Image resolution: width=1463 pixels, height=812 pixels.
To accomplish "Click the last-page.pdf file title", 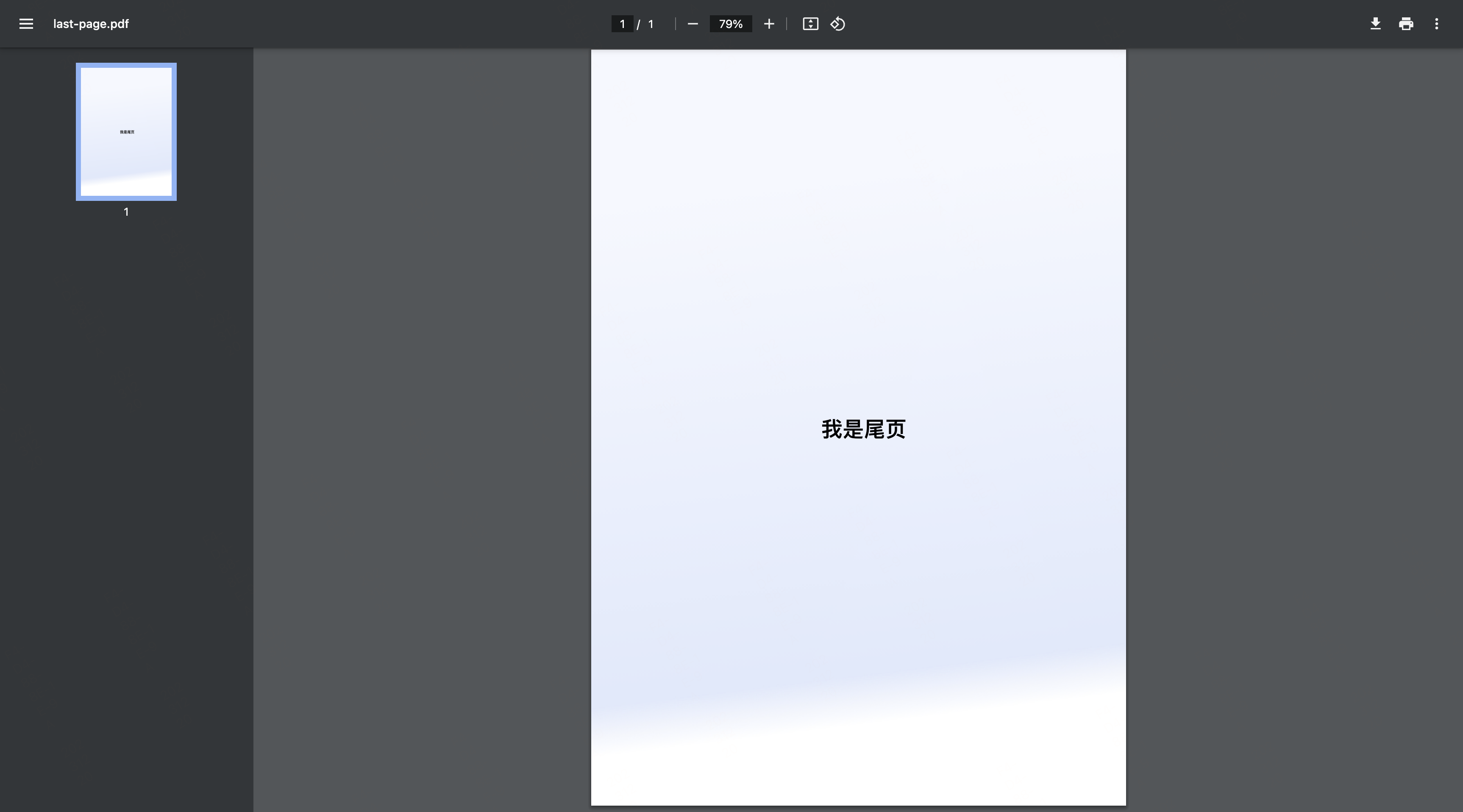I will [91, 24].
